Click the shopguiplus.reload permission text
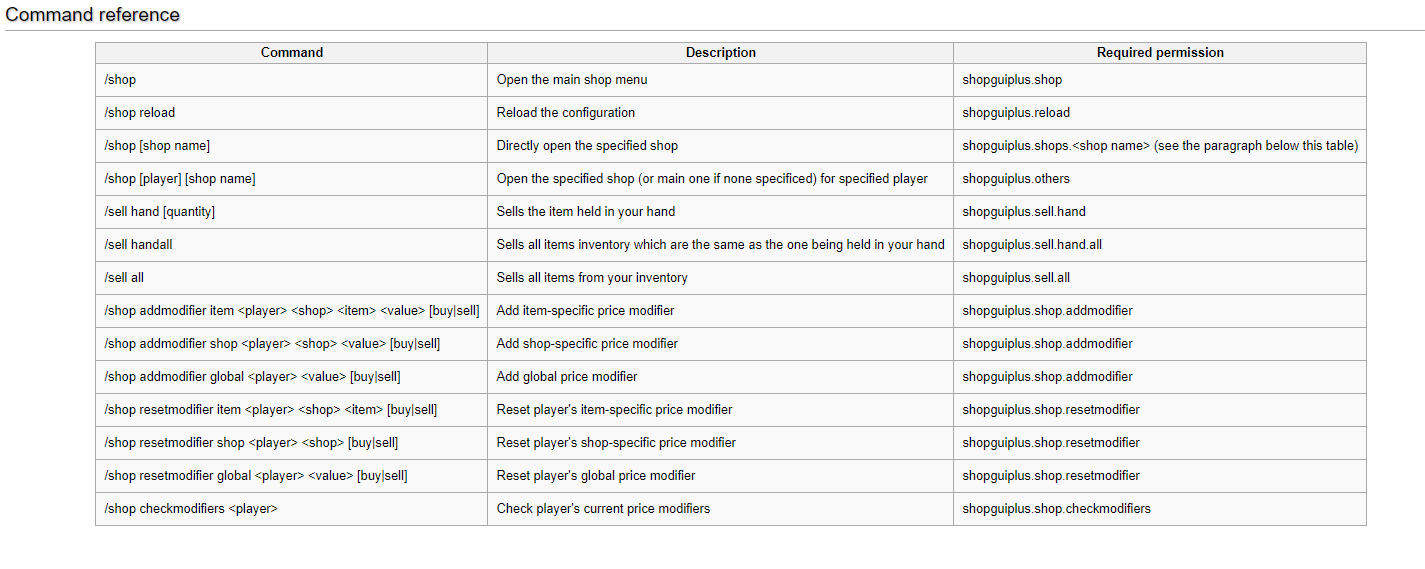The width and height of the screenshot is (1425, 569). click(x=1016, y=113)
